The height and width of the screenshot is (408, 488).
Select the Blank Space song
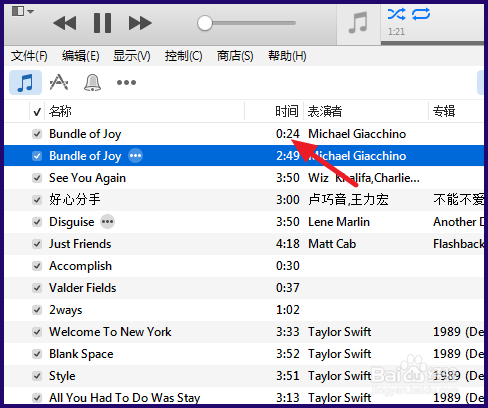pyautogui.click(x=81, y=354)
